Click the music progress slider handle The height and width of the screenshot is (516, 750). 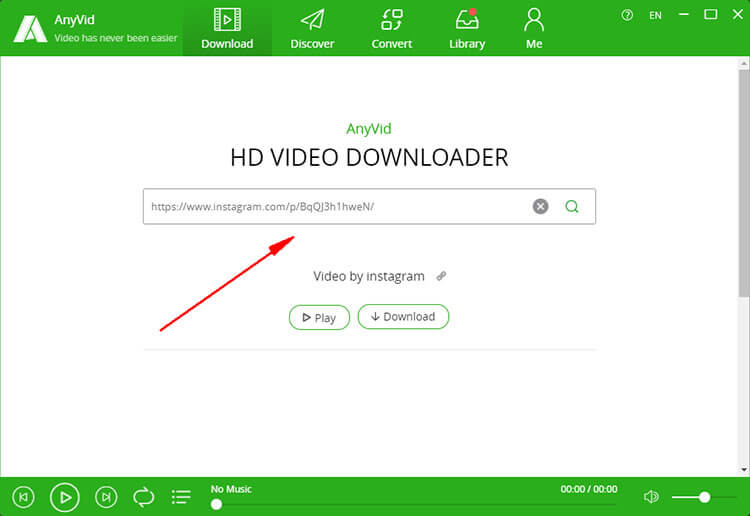click(216, 505)
